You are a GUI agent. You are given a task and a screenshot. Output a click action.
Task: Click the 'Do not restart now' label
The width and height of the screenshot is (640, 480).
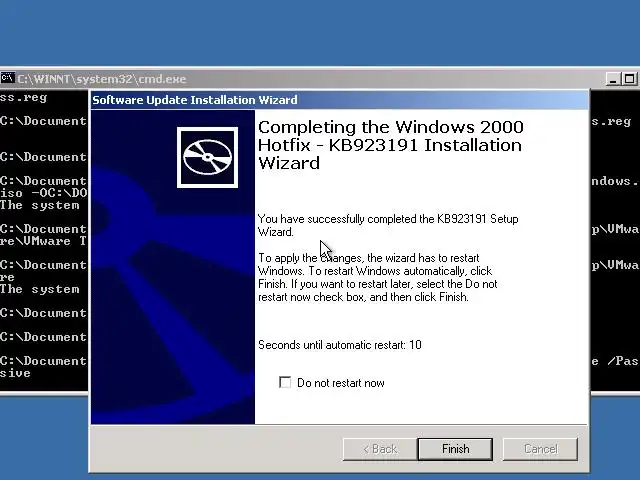pos(341,383)
